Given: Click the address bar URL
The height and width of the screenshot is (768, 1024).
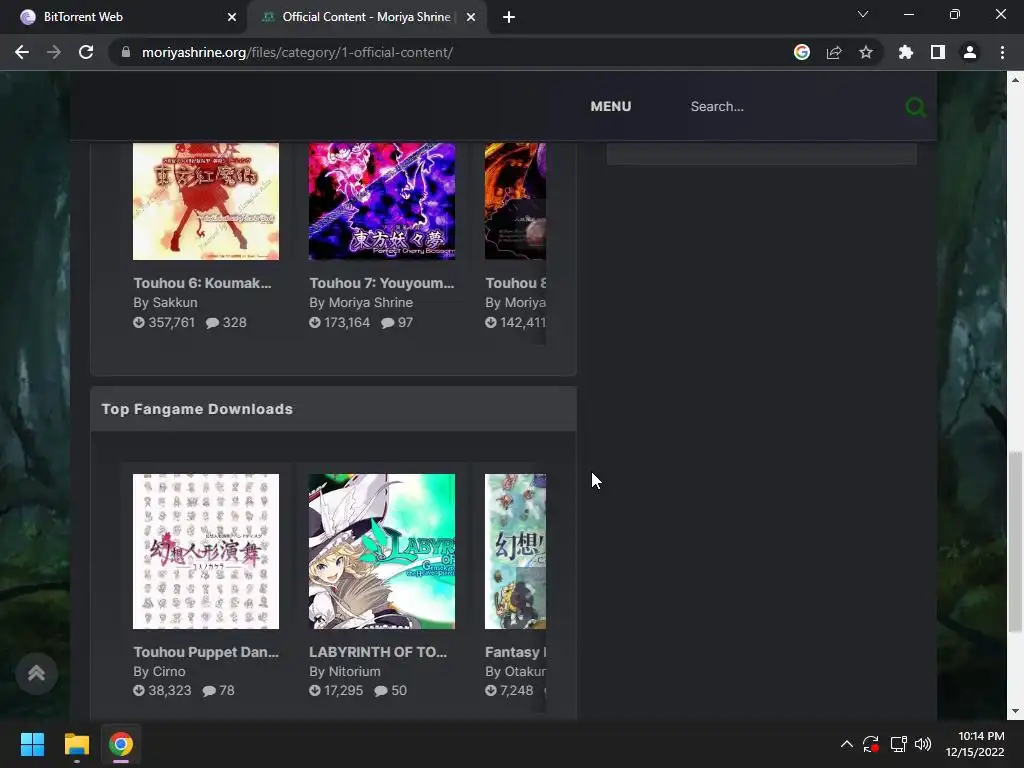Looking at the screenshot, I should click(297, 52).
